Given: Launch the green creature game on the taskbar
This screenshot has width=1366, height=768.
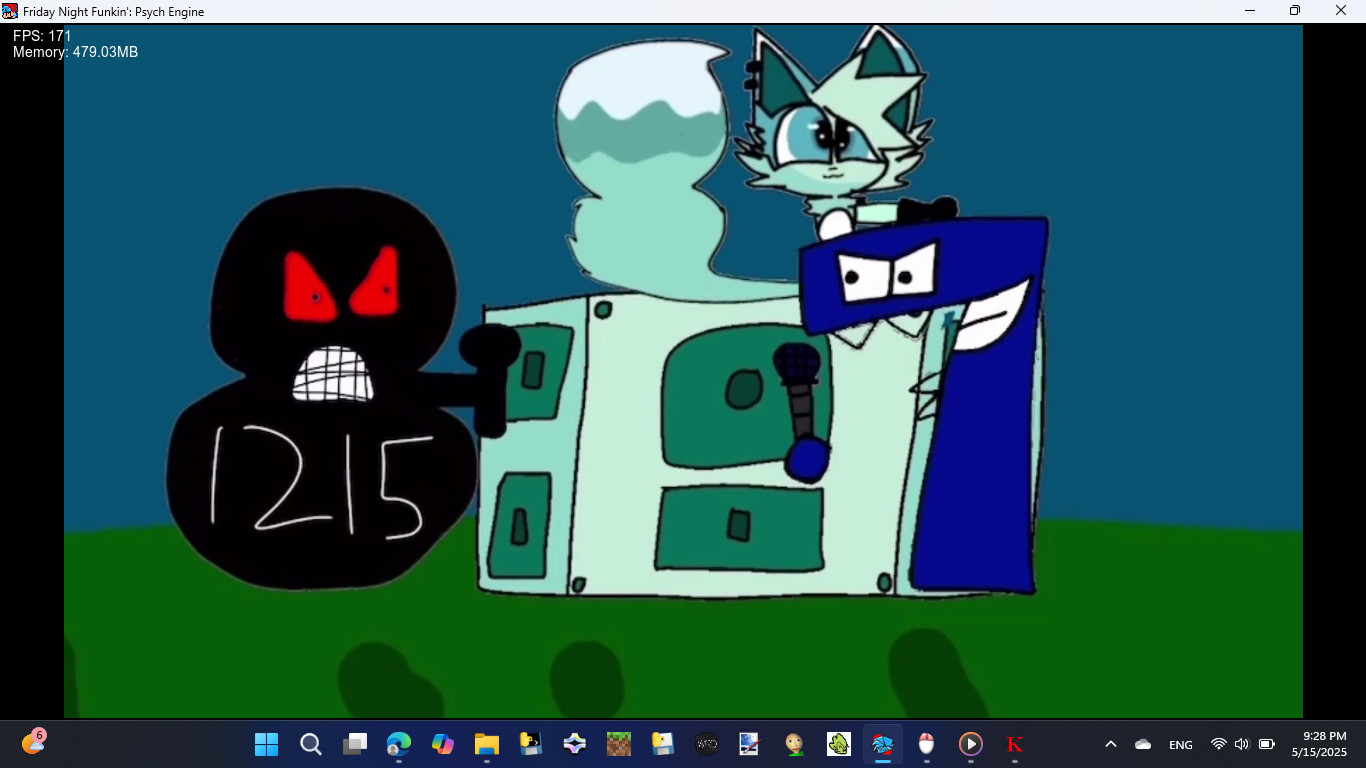Looking at the screenshot, I should [837, 744].
